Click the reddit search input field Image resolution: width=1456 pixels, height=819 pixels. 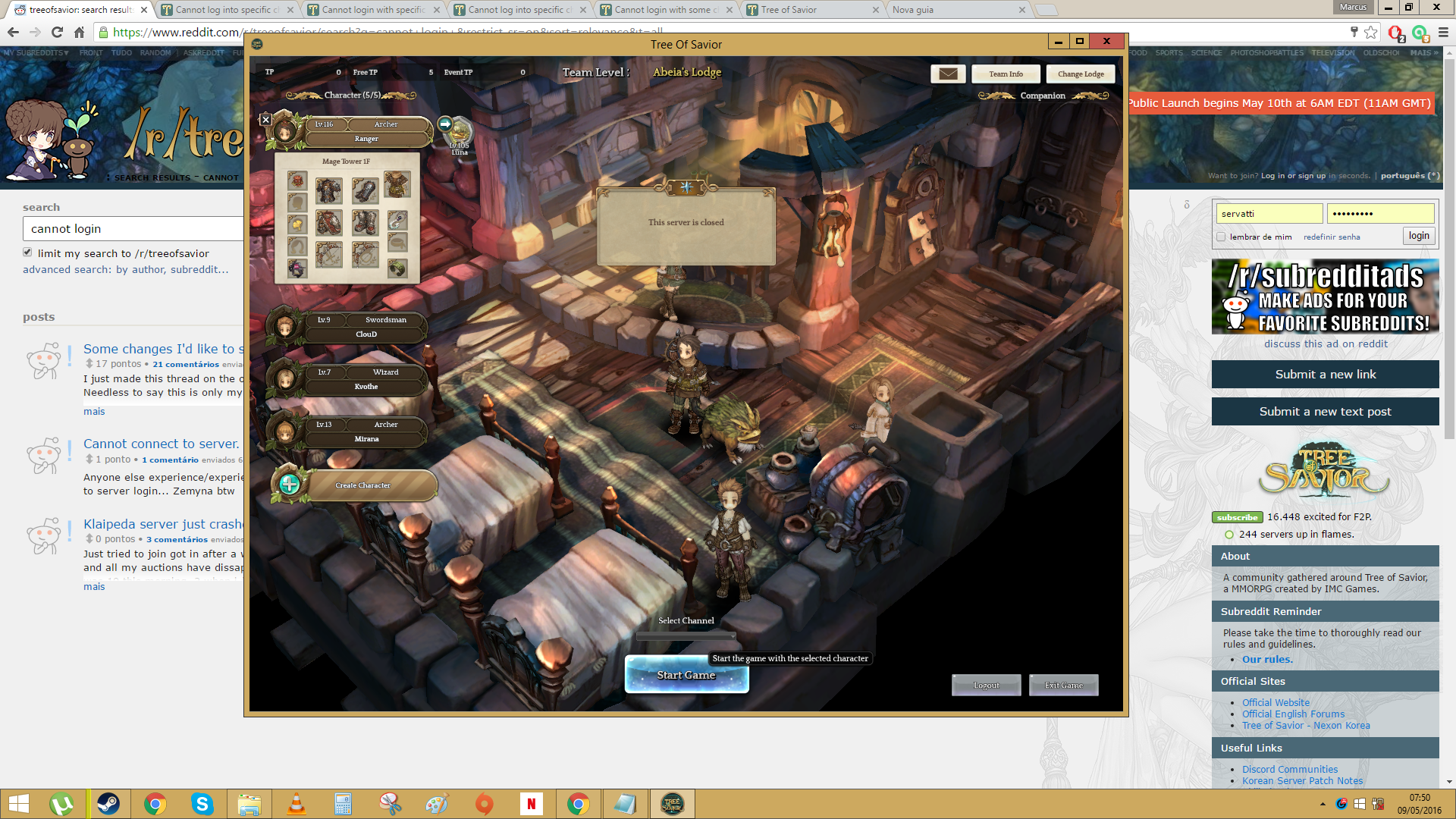point(133,228)
